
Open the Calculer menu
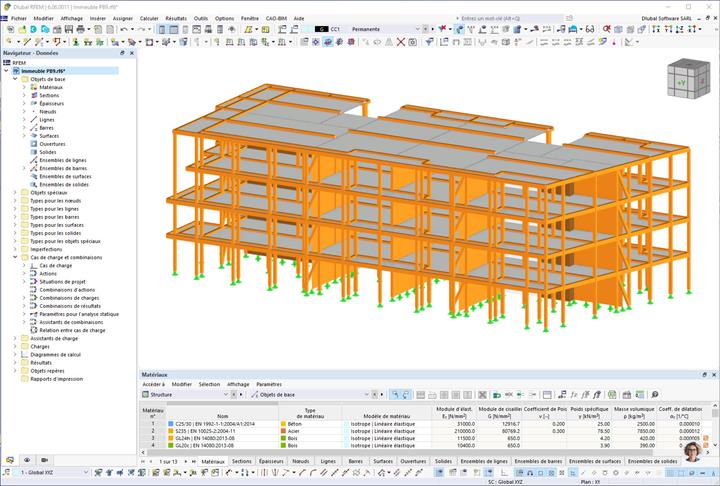click(149, 18)
